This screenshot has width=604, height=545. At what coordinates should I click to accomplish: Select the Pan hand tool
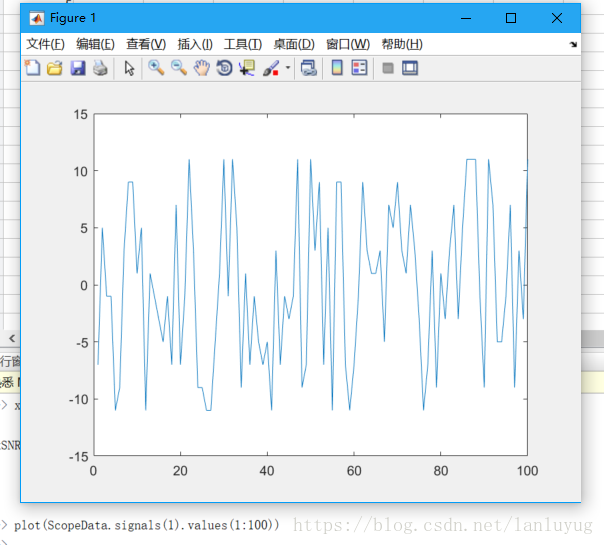point(201,68)
